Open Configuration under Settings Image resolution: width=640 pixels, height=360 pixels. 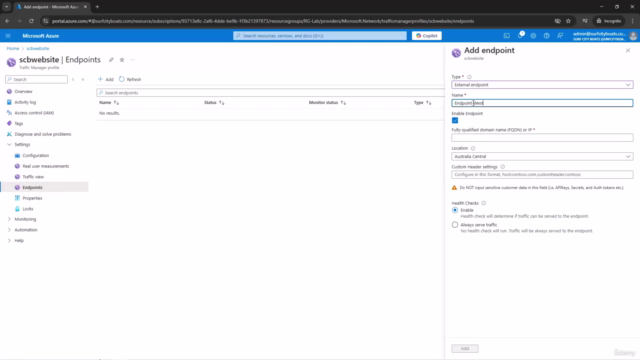coord(36,156)
